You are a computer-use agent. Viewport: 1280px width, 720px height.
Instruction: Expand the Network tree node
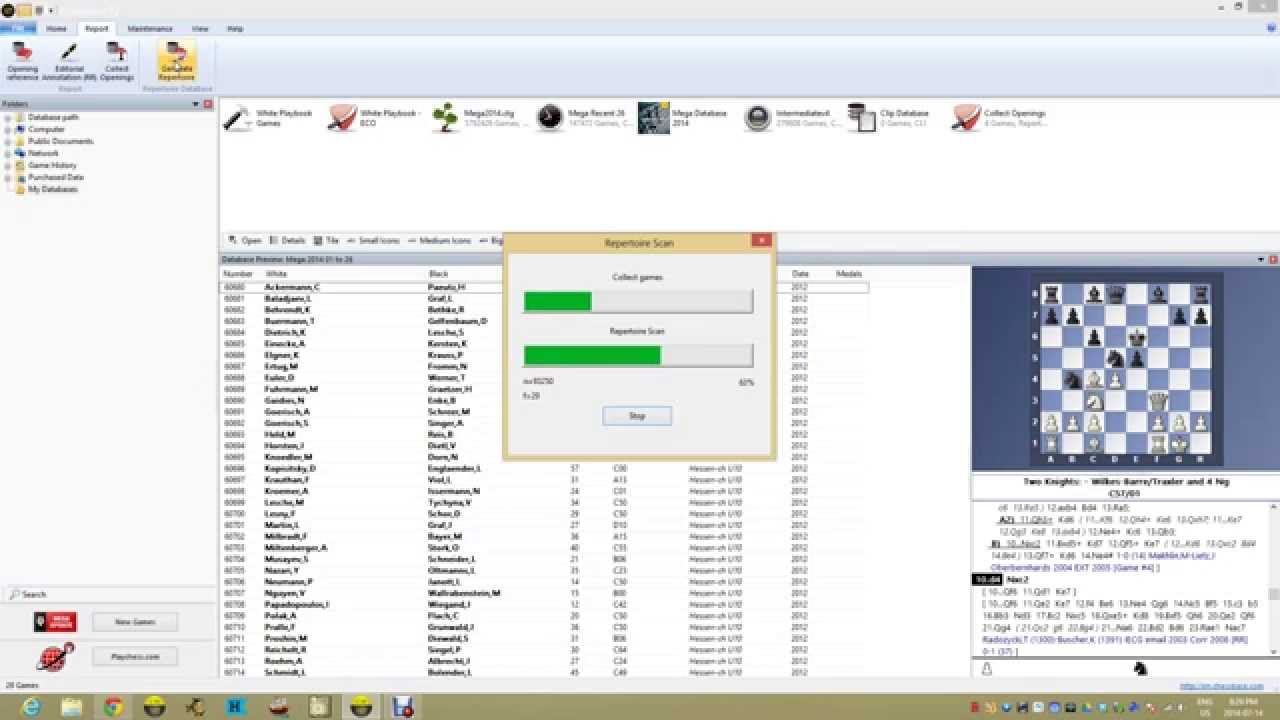pyautogui.click(x=8, y=153)
